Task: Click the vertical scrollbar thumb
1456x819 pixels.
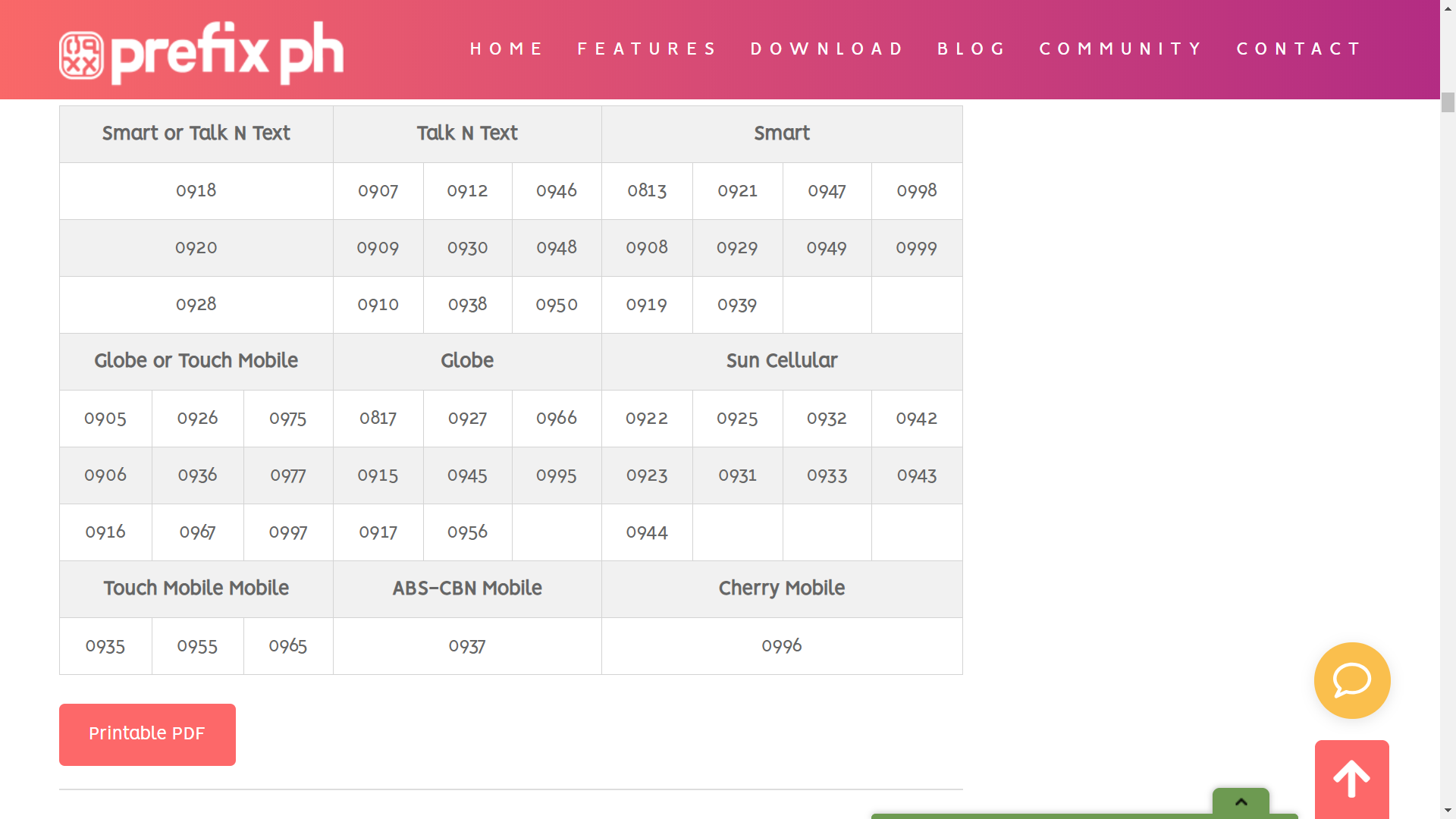Action: 1448,102
